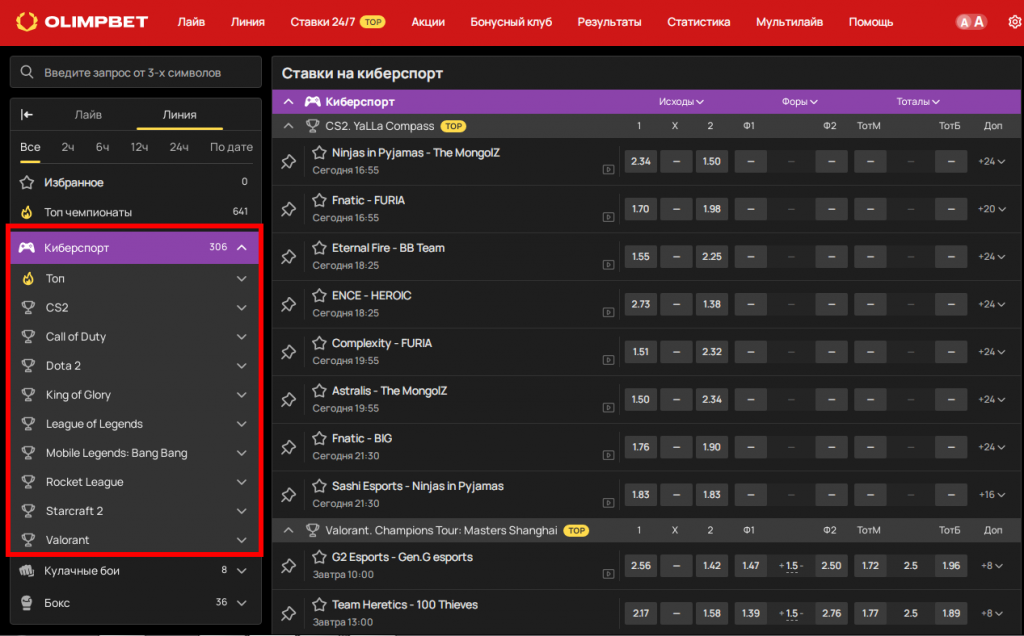1024x636 pixels.
Task: Open the settings gear icon
Action: 1015,22
